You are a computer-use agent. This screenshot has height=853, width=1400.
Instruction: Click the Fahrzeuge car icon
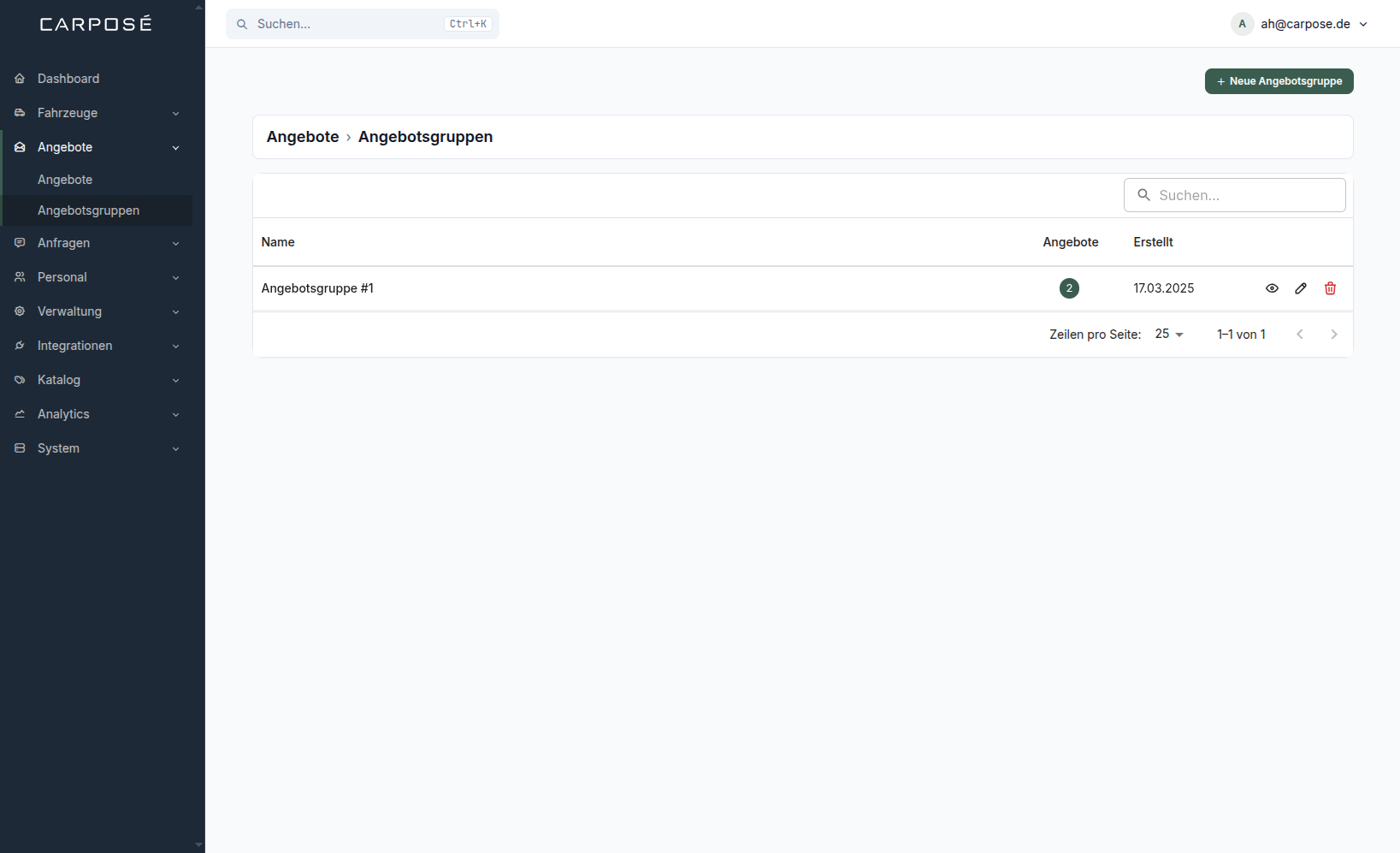point(20,113)
